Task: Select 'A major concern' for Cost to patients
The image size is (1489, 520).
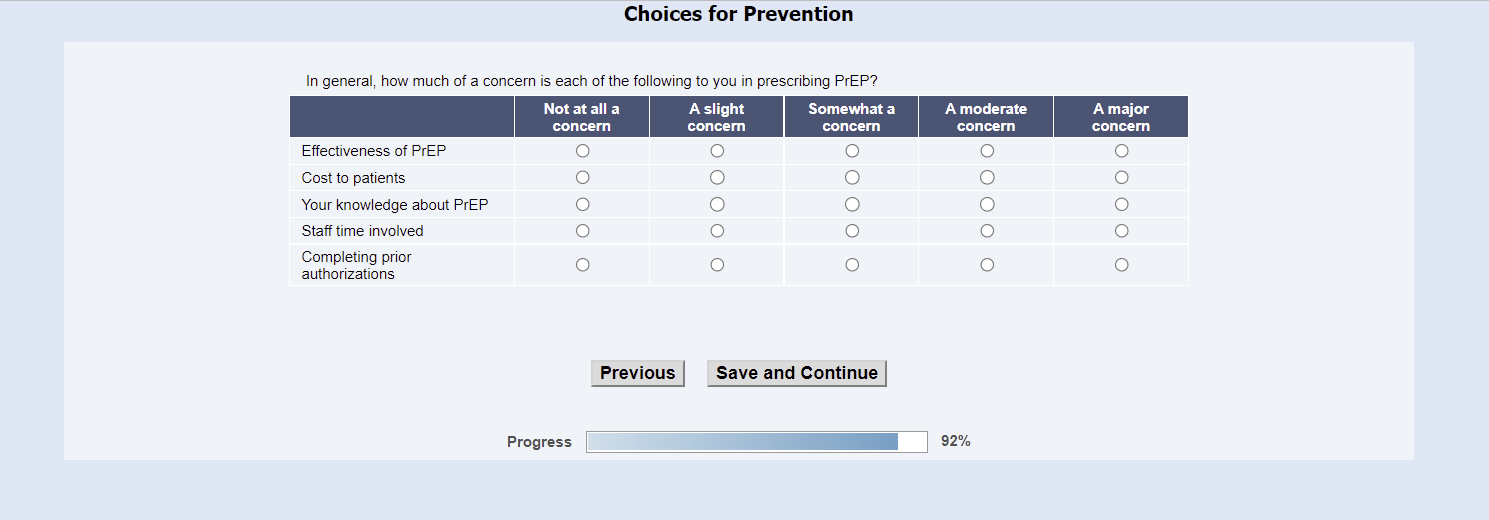Action: (x=1121, y=178)
